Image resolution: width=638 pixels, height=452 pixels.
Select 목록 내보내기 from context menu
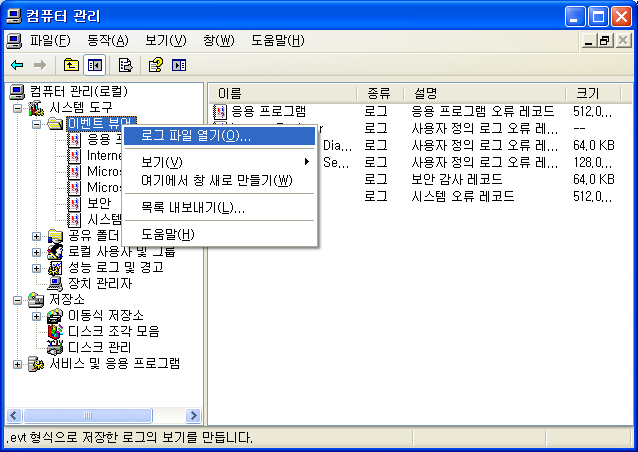(x=192, y=208)
